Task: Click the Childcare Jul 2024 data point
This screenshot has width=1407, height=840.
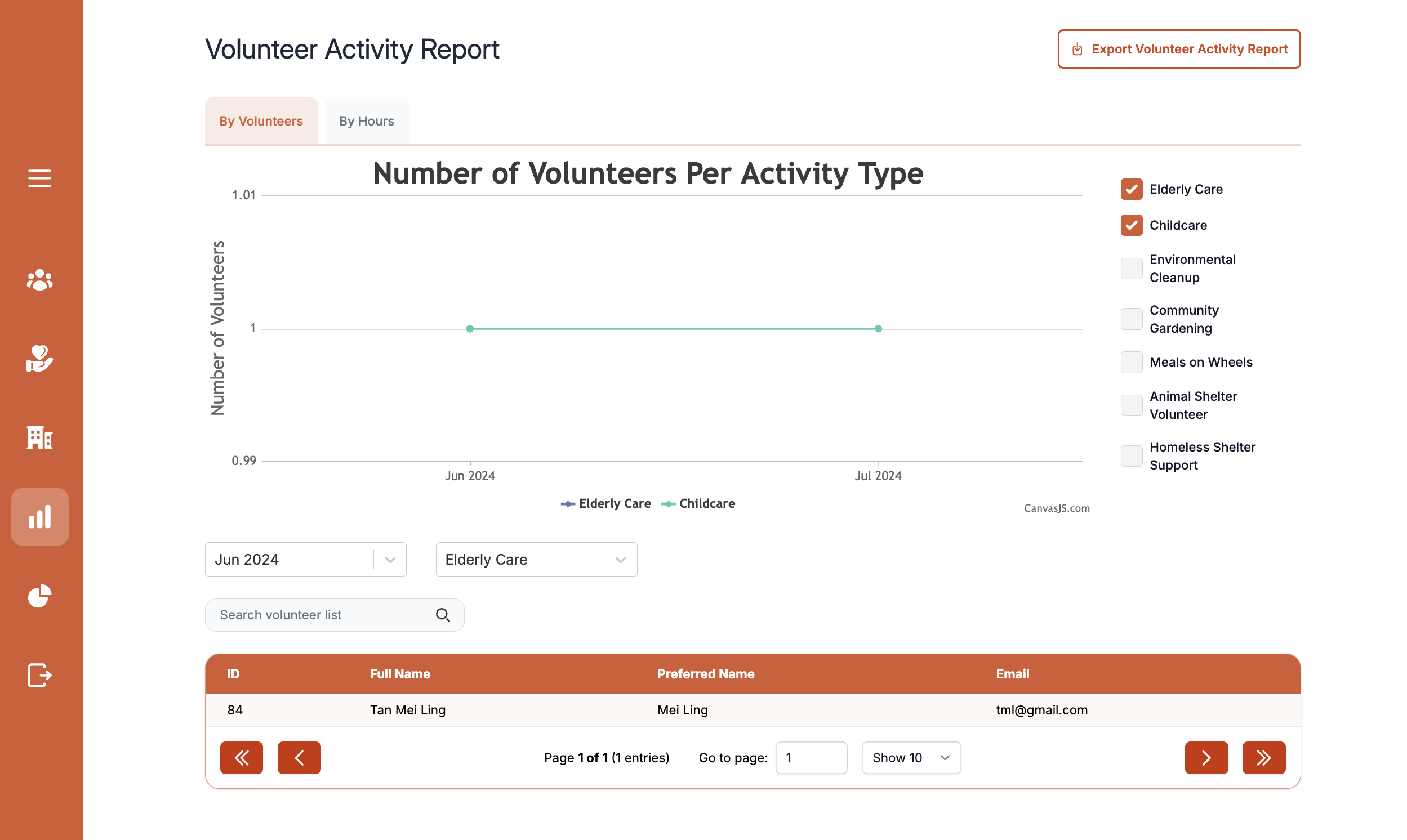Action: pyautogui.click(x=878, y=329)
